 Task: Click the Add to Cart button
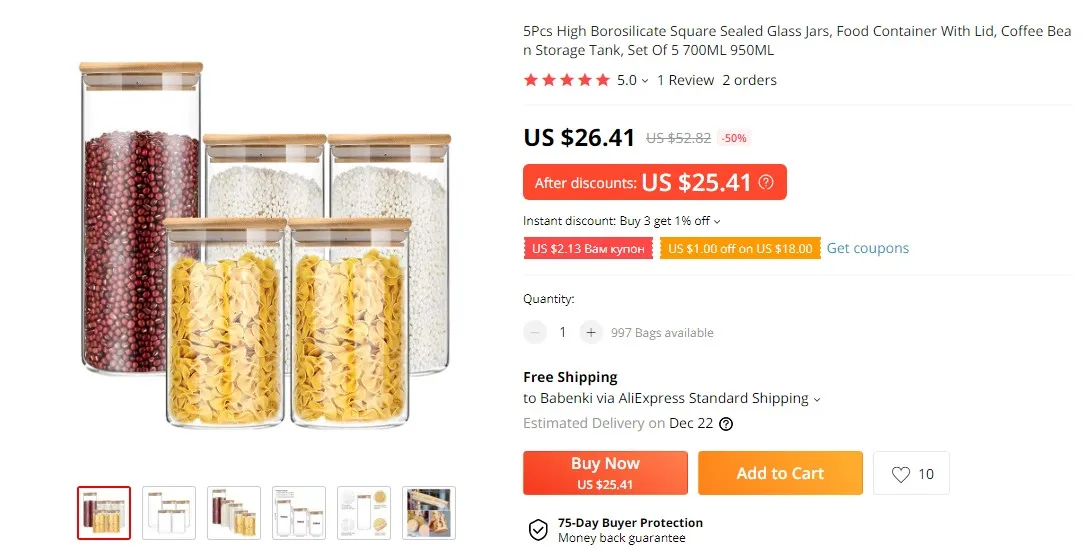click(780, 473)
